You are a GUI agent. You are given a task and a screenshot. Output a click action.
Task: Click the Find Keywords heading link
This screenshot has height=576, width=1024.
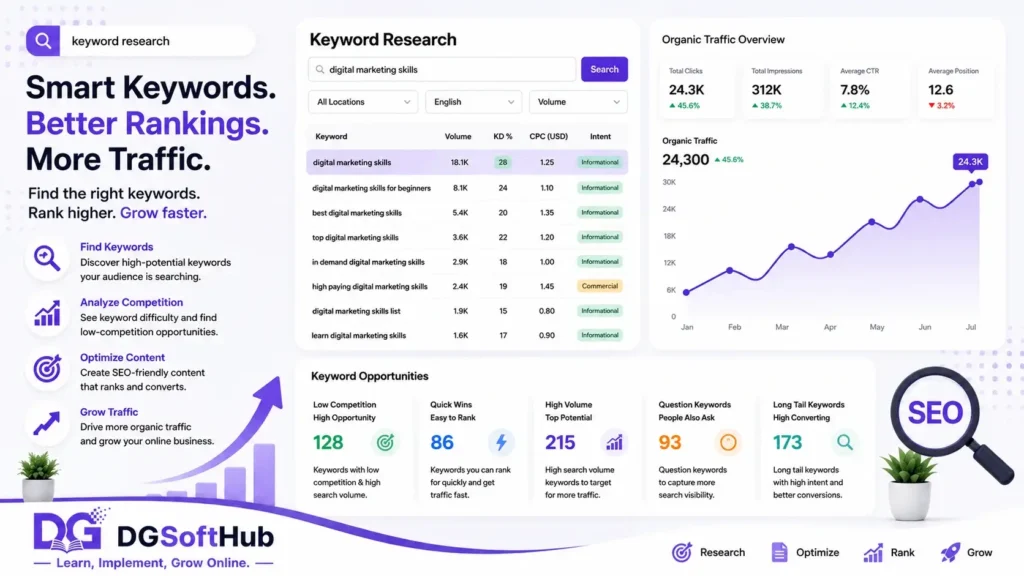coord(116,247)
